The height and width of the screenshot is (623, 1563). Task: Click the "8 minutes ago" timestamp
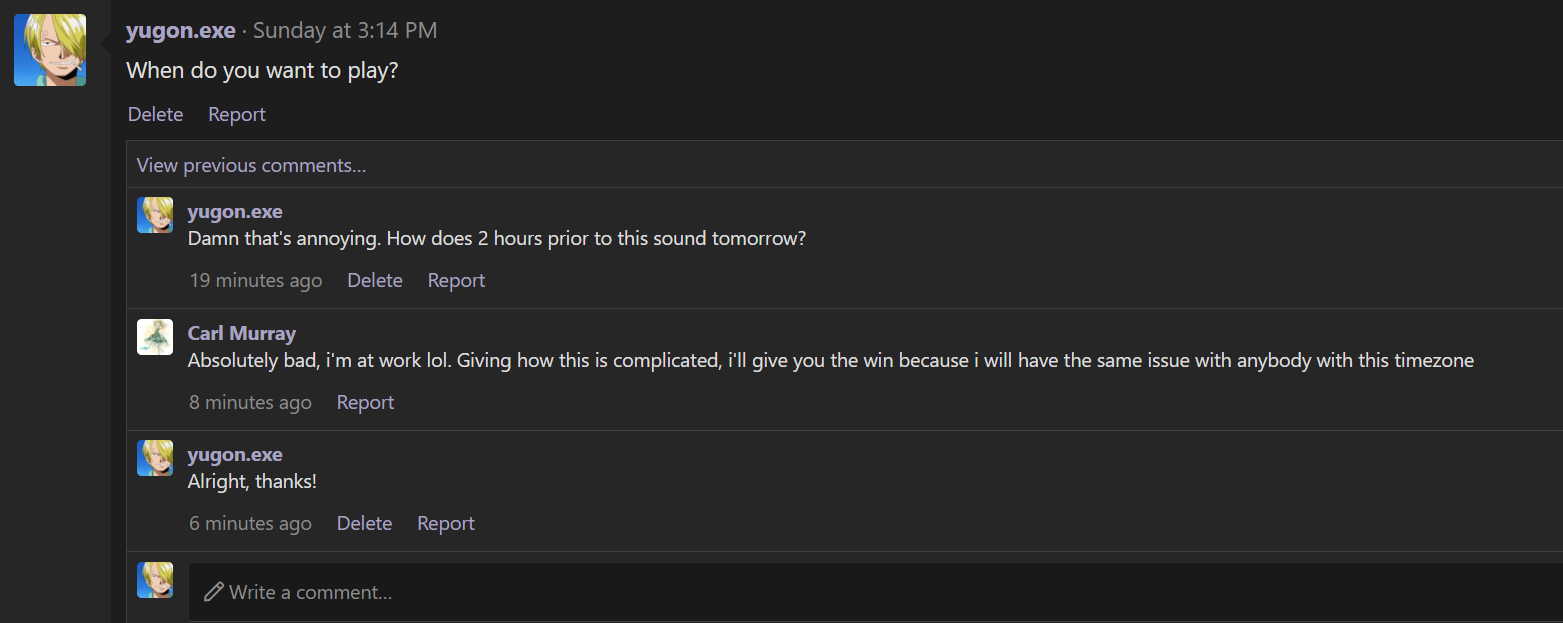coord(250,402)
